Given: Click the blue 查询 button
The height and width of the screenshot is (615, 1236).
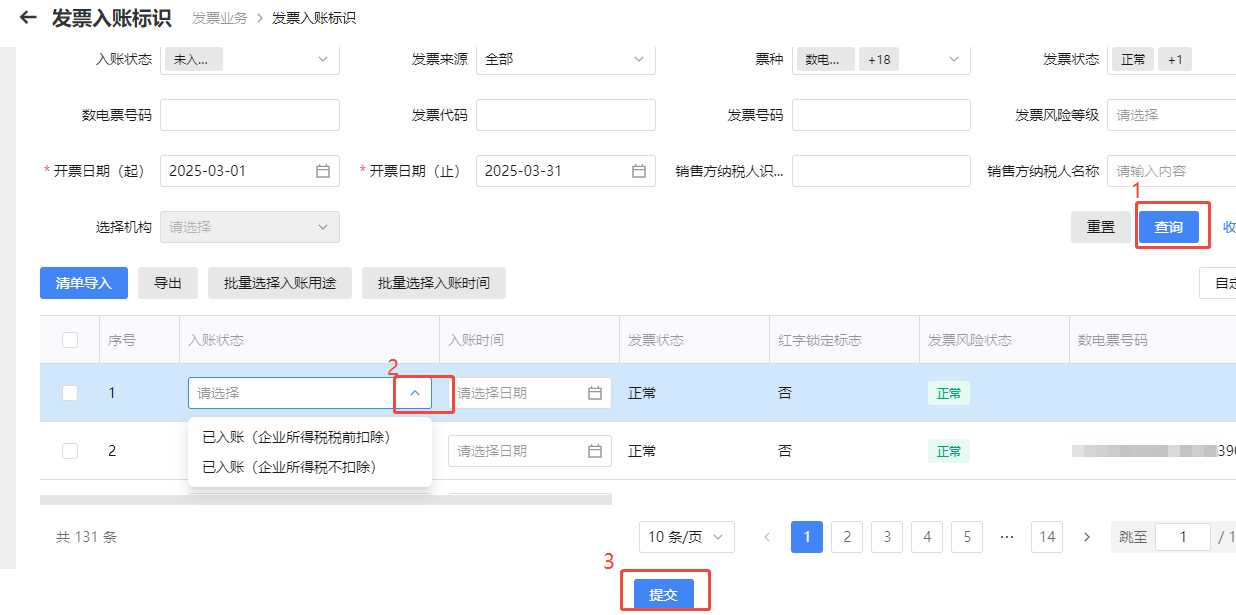Looking at the screenshot, I should [x=1168, y=227].
